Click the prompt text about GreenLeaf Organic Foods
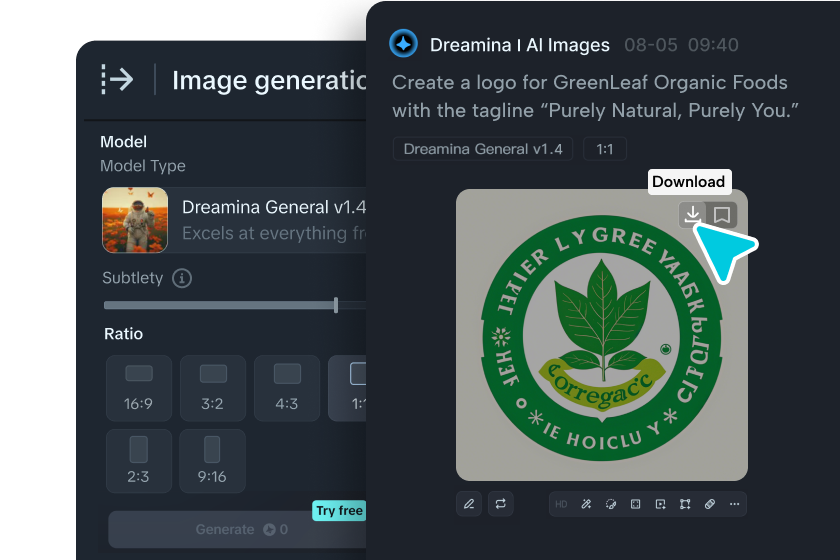This screenshot has width=840, height=560. 595,96
